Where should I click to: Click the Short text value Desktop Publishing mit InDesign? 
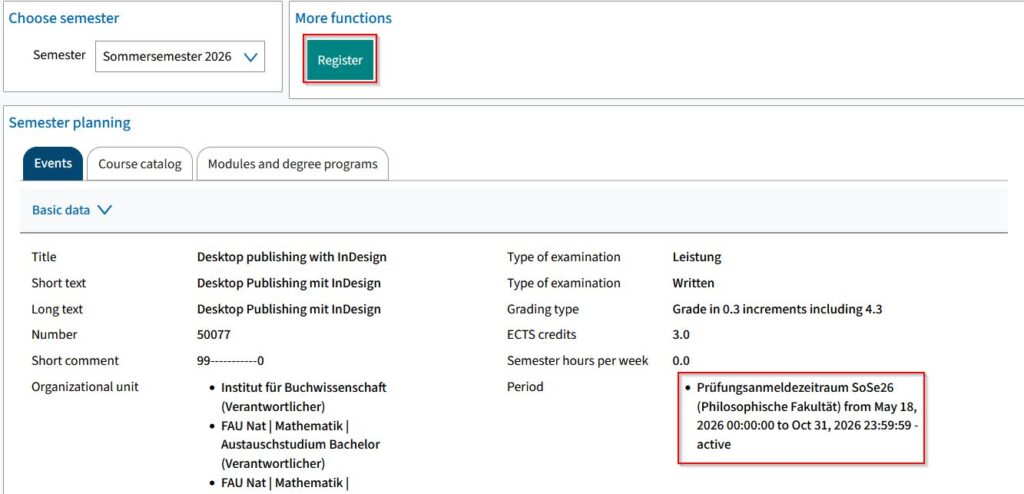coord(289,283)
